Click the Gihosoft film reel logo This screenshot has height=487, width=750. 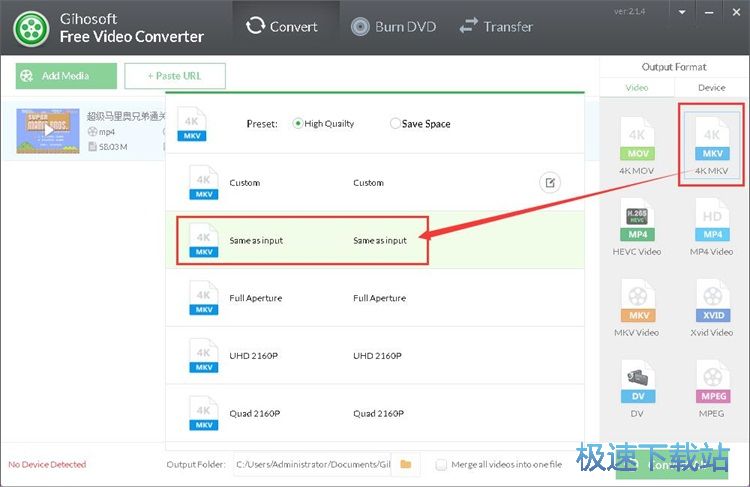coord(31,29)
